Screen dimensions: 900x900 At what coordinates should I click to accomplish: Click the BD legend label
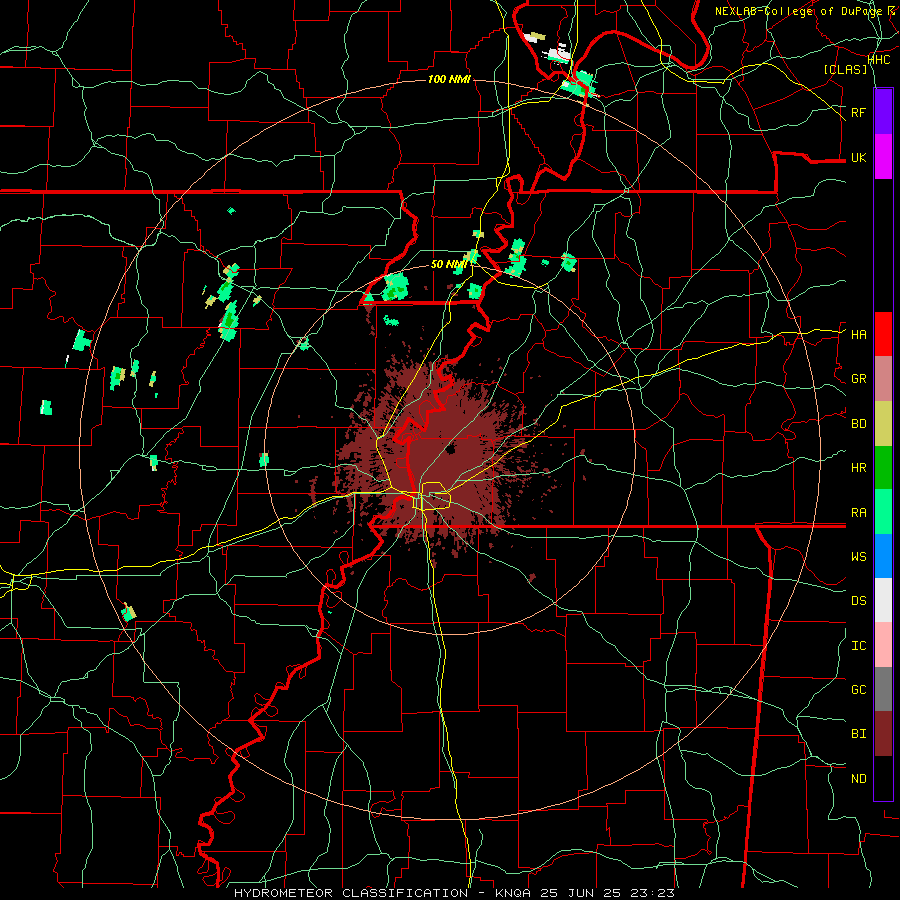tap(858, 424)
